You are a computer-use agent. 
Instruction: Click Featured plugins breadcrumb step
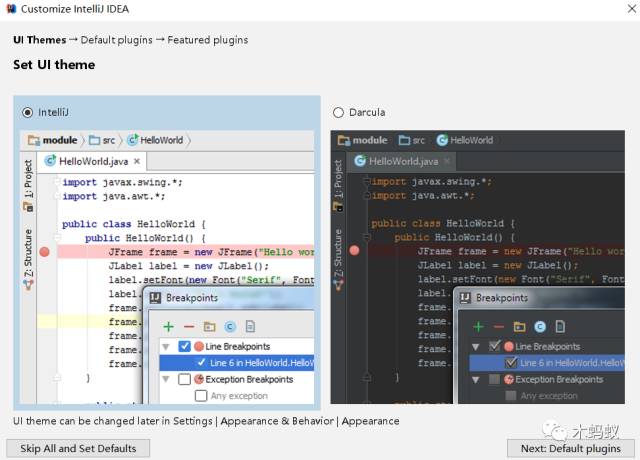(x=208, y=40)
